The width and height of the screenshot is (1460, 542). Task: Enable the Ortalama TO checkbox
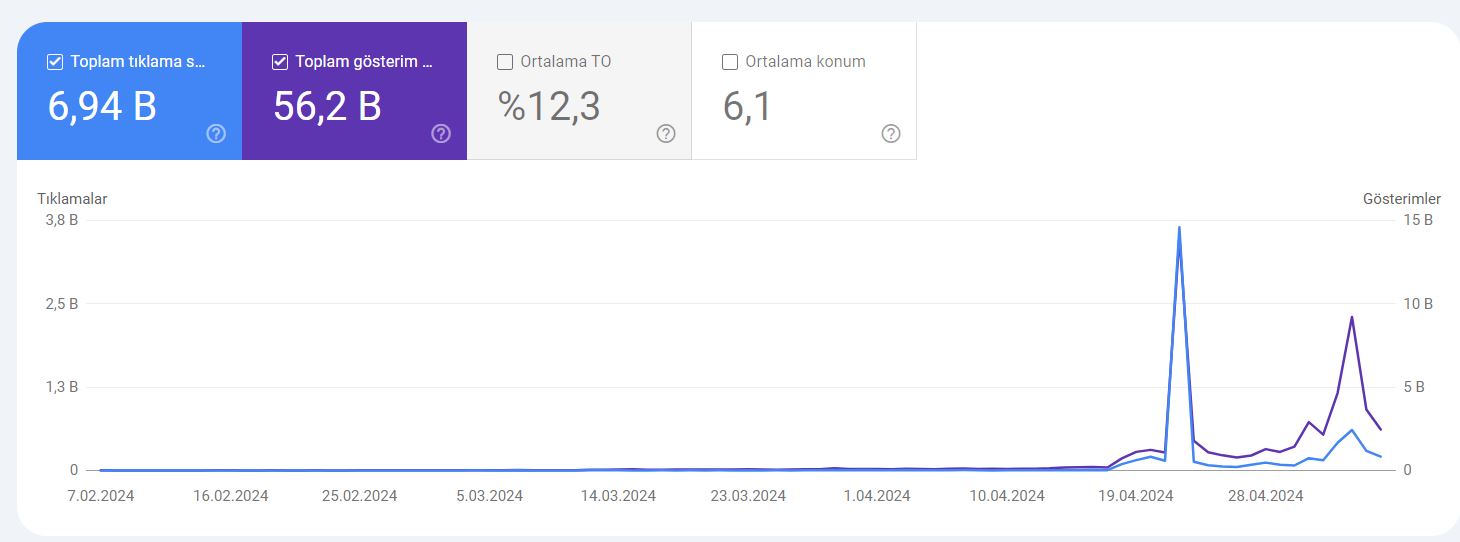505,62
